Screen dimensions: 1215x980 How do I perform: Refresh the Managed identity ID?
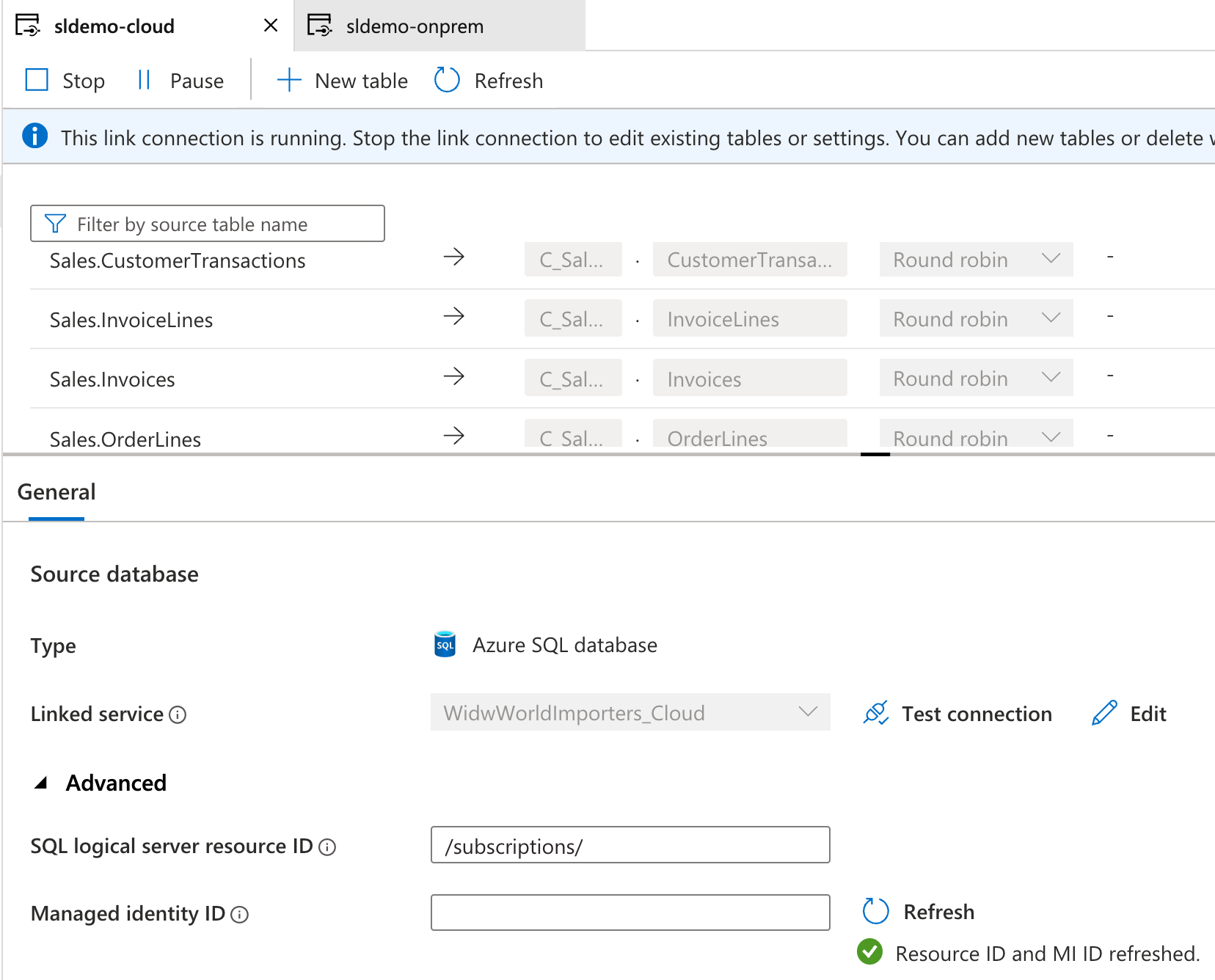pos(876,912)
